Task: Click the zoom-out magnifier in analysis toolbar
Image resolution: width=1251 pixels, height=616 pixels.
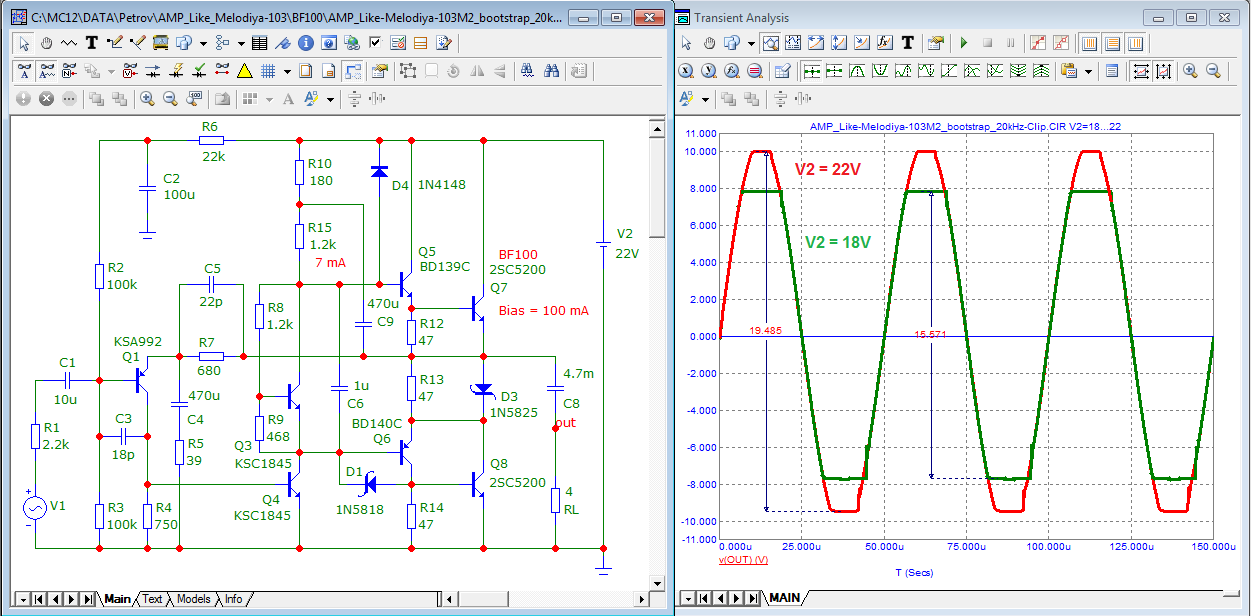Action: [1214, 71]
